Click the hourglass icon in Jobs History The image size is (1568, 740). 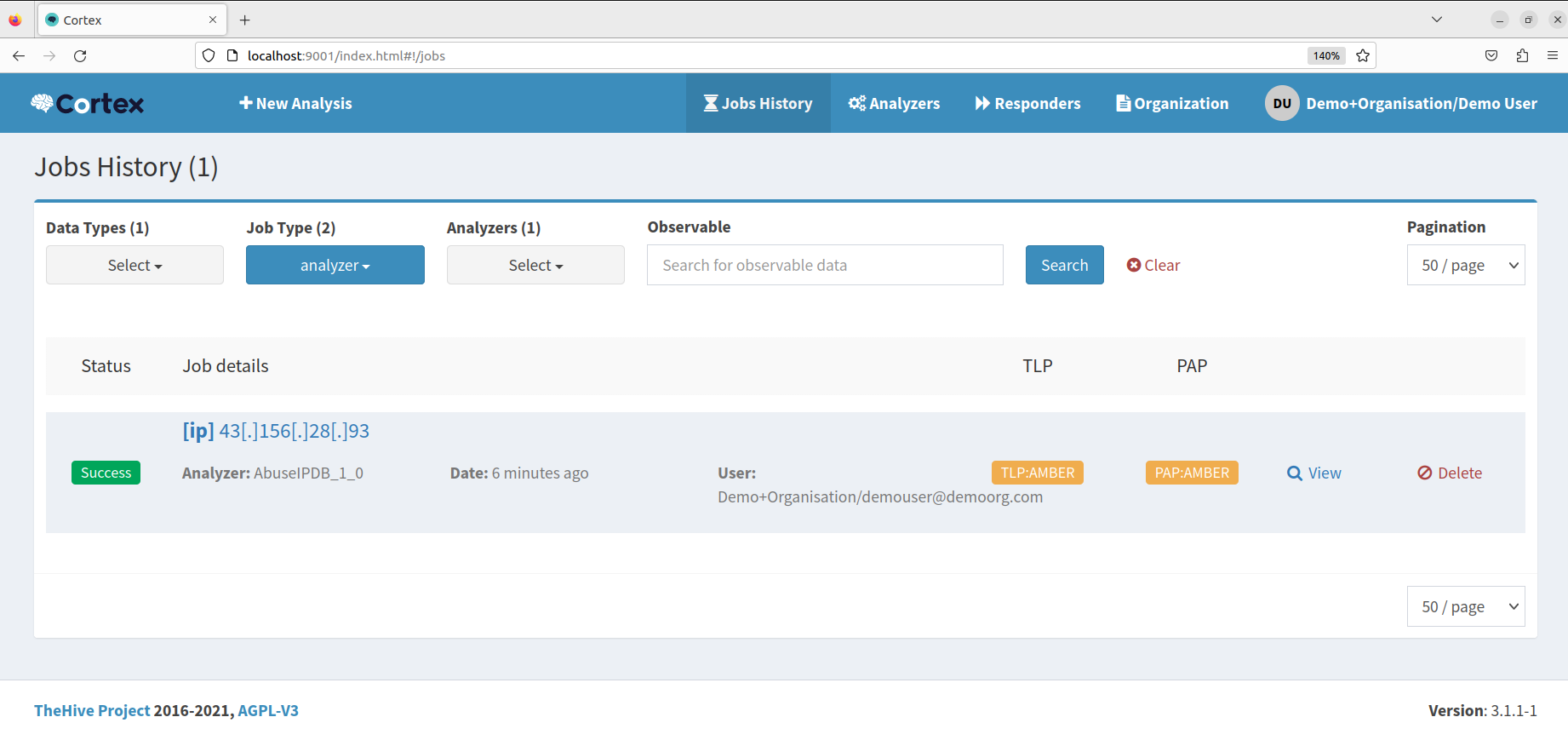click(x=711, y=103)
